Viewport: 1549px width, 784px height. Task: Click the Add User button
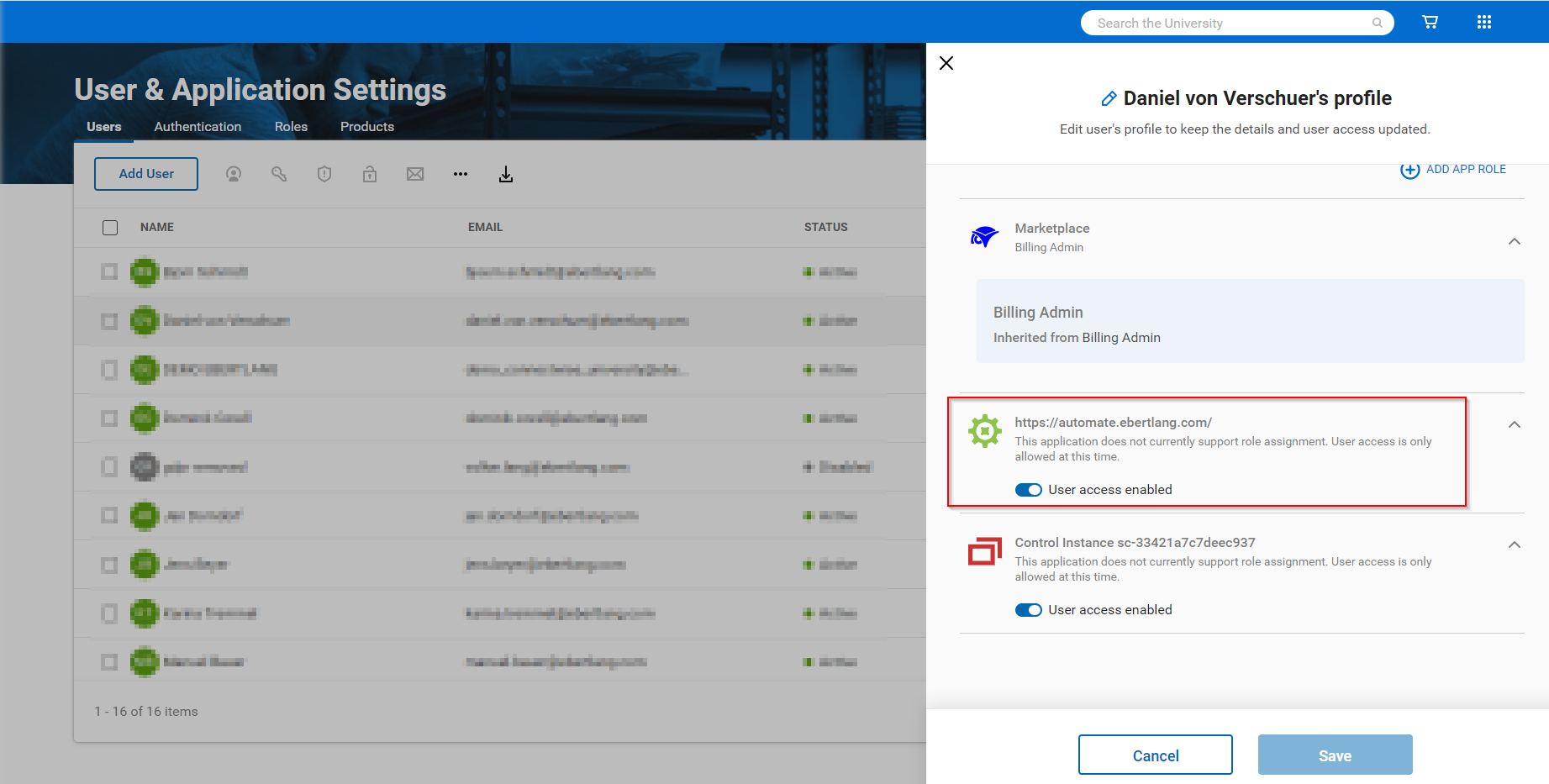click(146, 174)
